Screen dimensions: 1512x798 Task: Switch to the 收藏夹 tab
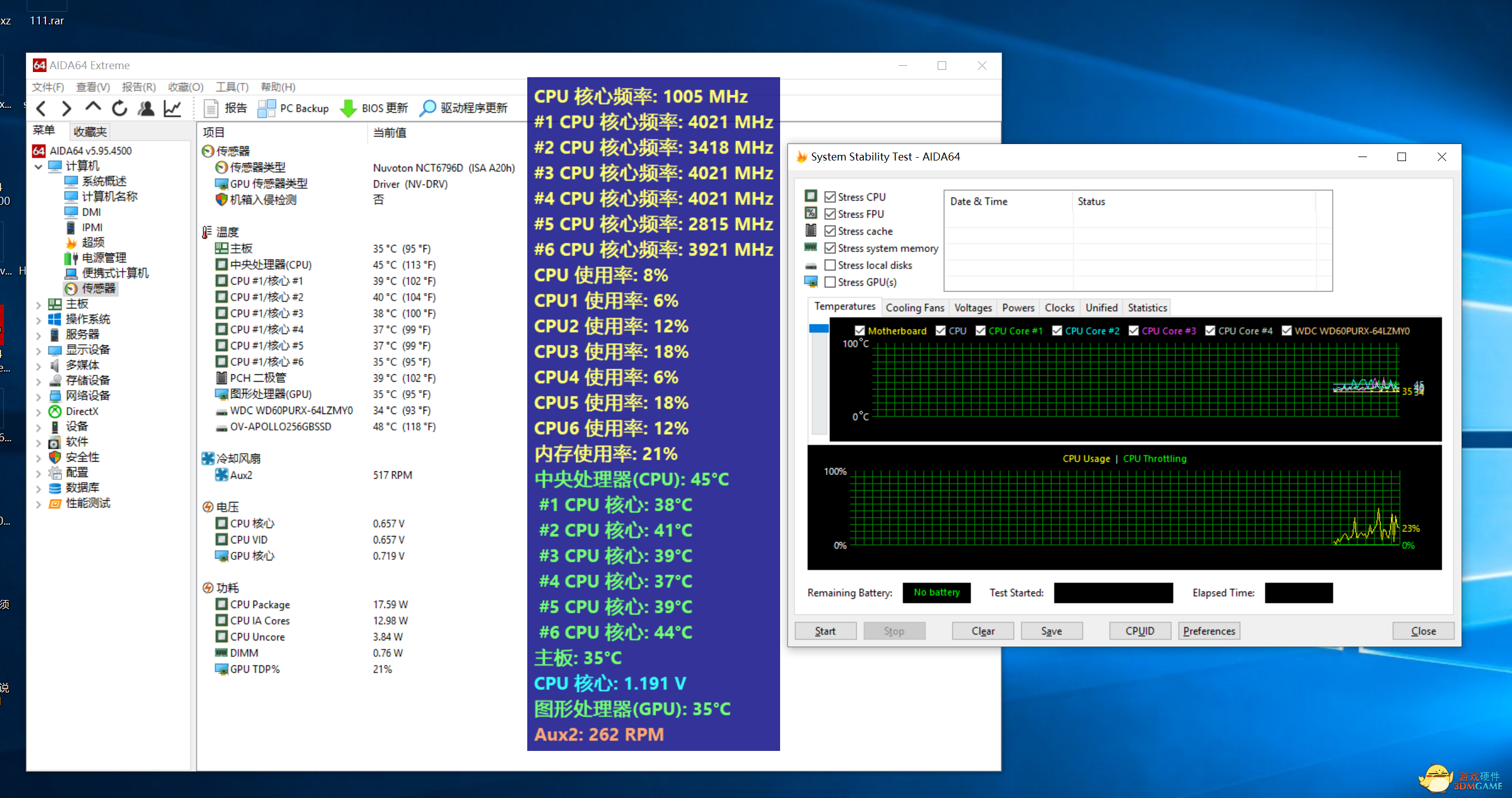(90, 132)
